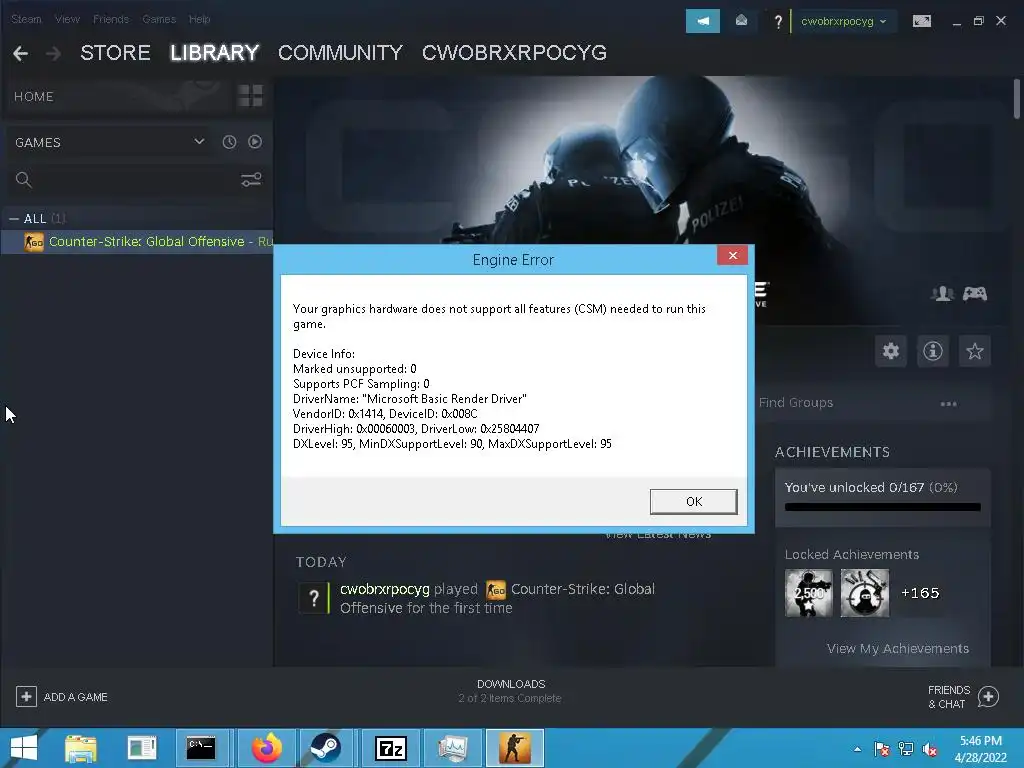Go to the LIBRARY tab
The width and height of the screenshot is (1024, 768).
coord(215,53)
